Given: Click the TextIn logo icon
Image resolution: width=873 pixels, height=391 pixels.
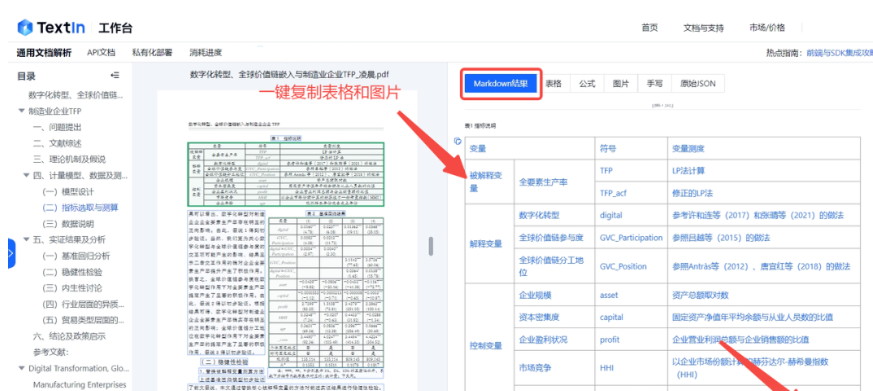Looking at the screenshot, I should (25, 27).
